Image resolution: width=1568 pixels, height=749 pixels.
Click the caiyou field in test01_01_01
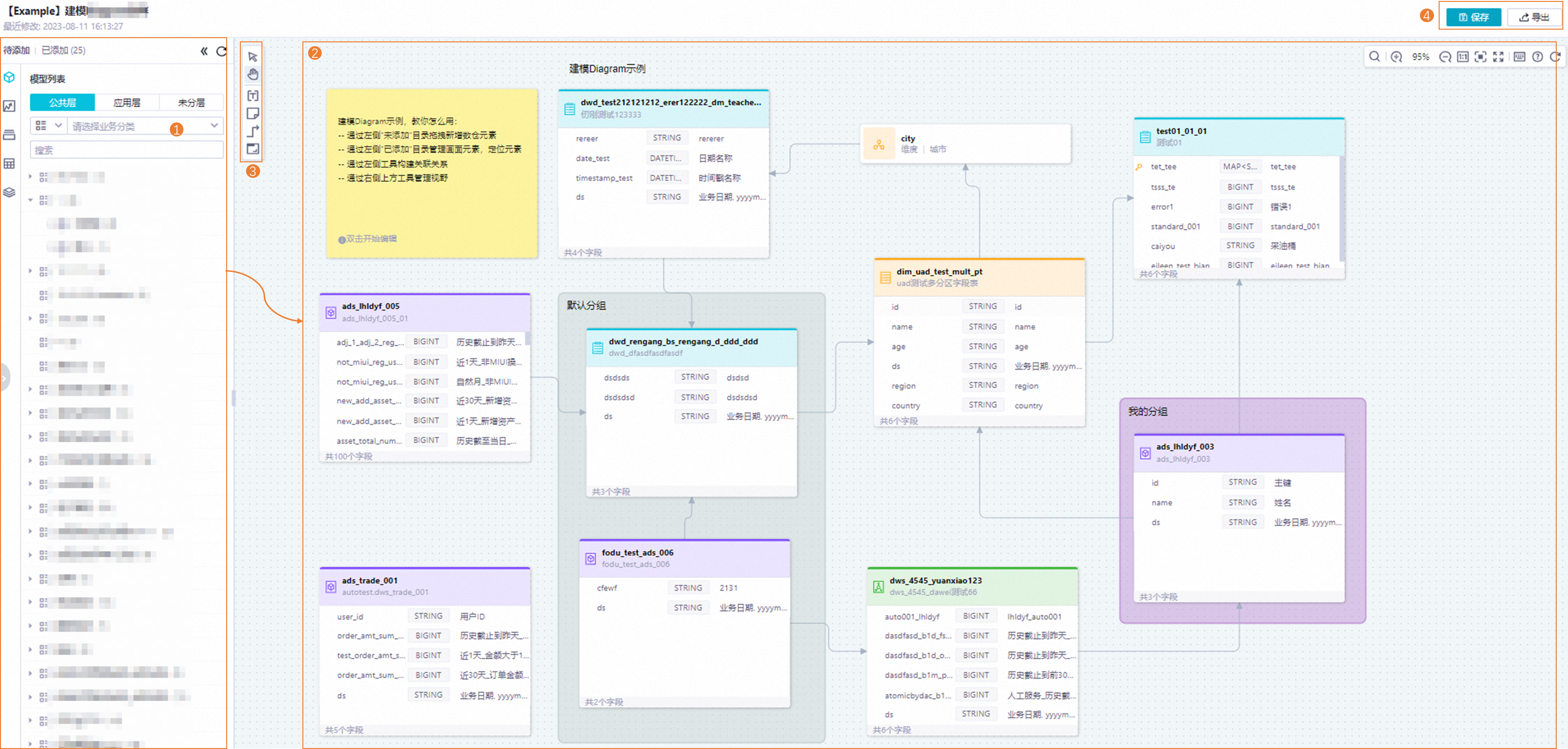point(1237,246)
